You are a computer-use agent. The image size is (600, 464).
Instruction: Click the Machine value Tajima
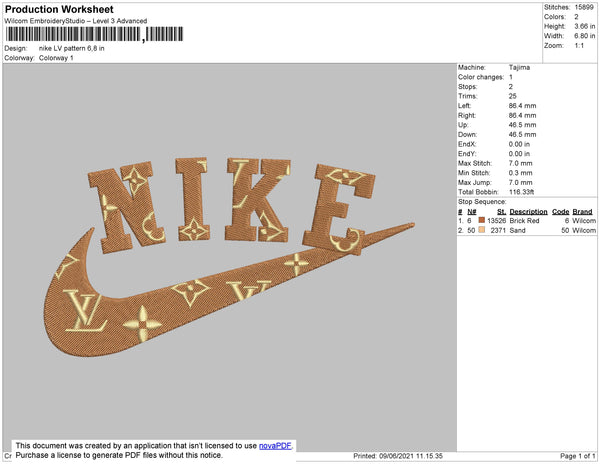coord(519,67)
